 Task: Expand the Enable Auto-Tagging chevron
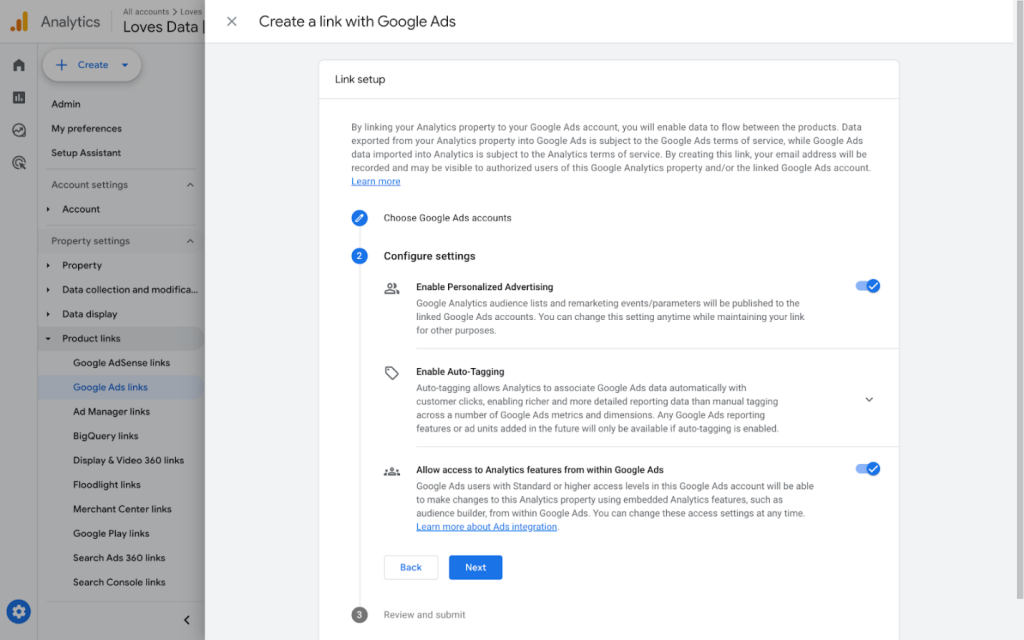tap(869, 400)
